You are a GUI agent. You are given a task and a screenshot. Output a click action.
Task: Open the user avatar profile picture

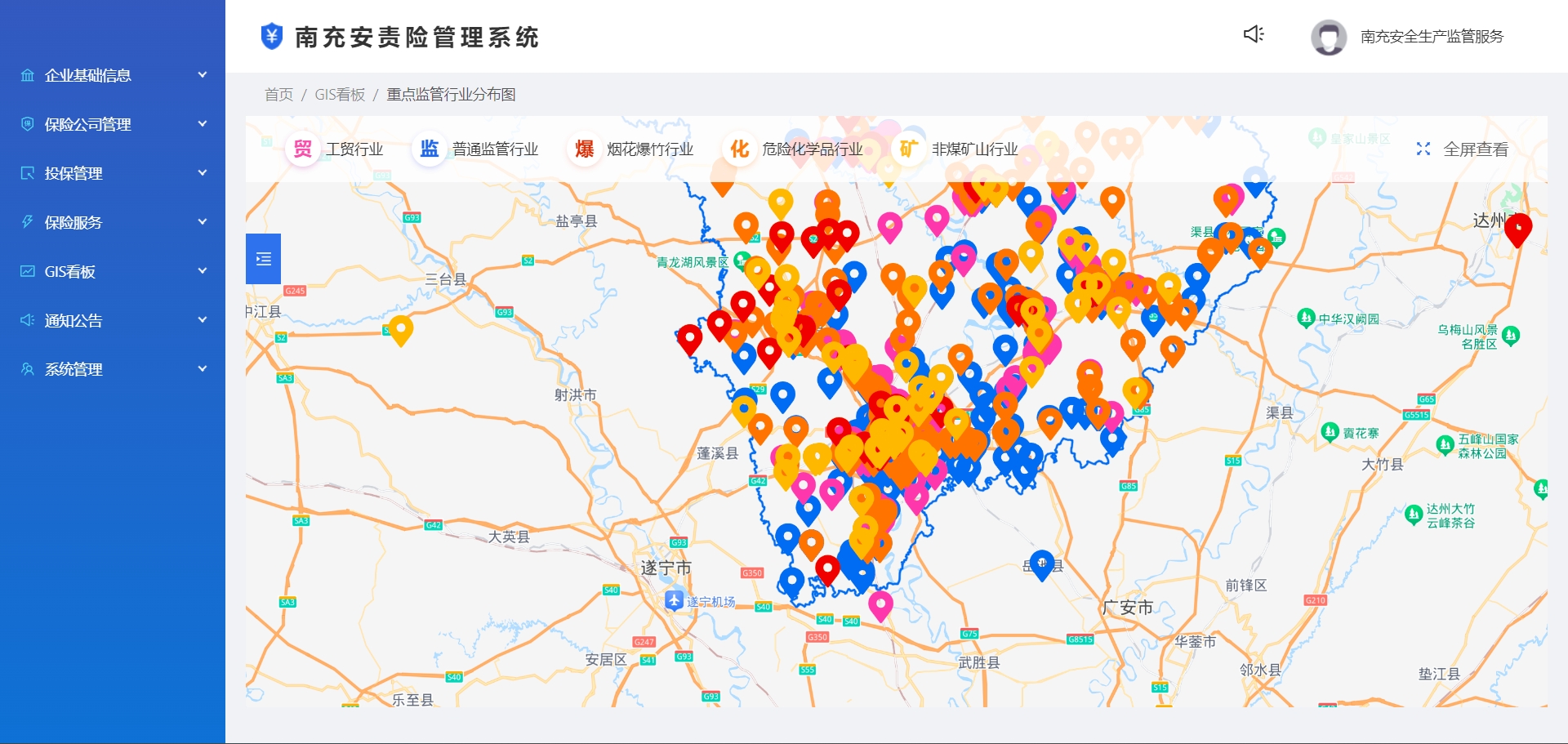pyautogui.click(x=1329, y=37)
